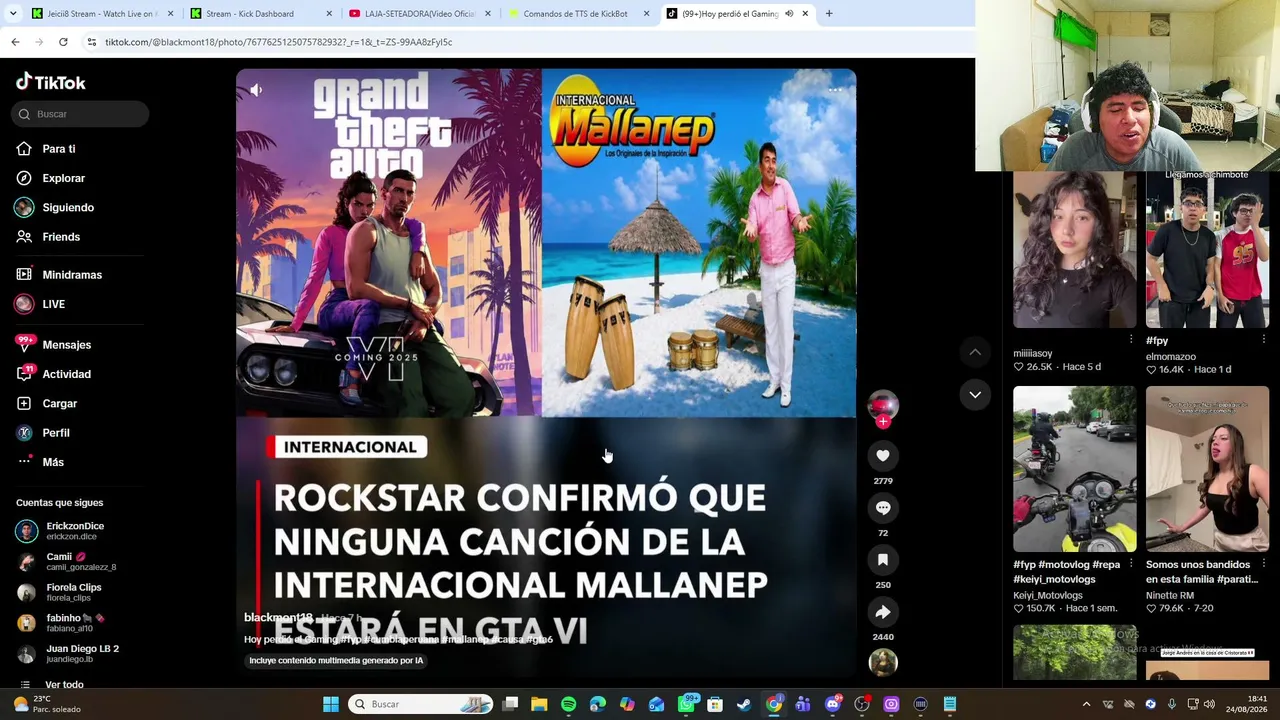This screenshot has width=1280, height=720.
Task: Reload the page in Chrome
Action: tap(63, 42)
